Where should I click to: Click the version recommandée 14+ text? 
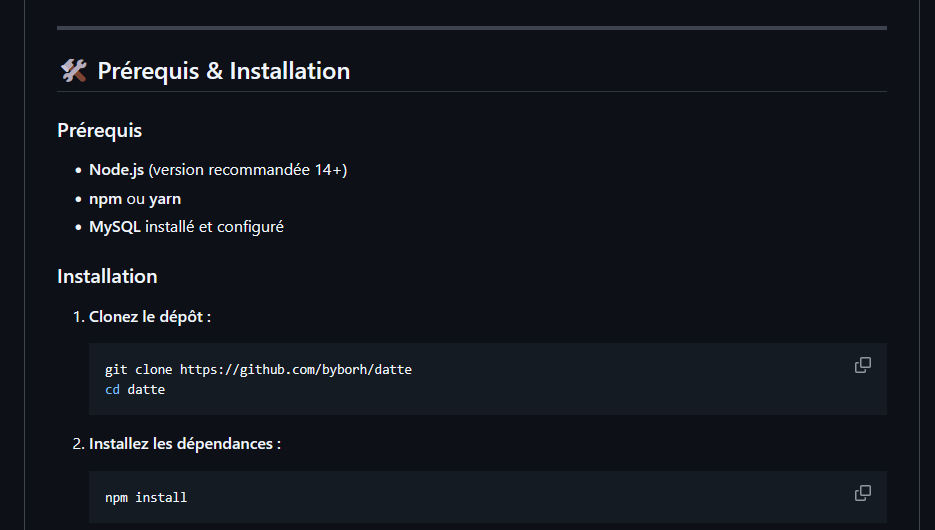[248, 170]
